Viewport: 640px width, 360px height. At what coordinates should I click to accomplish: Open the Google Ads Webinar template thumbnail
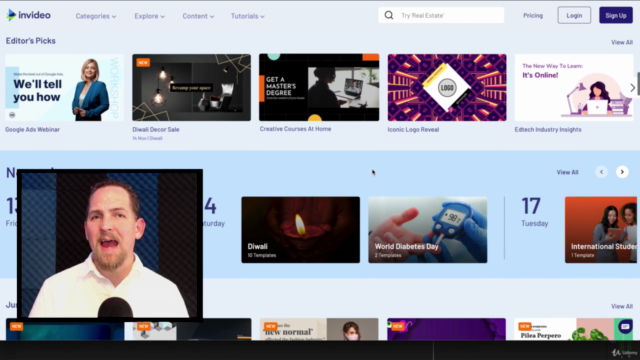click(64, 87)
